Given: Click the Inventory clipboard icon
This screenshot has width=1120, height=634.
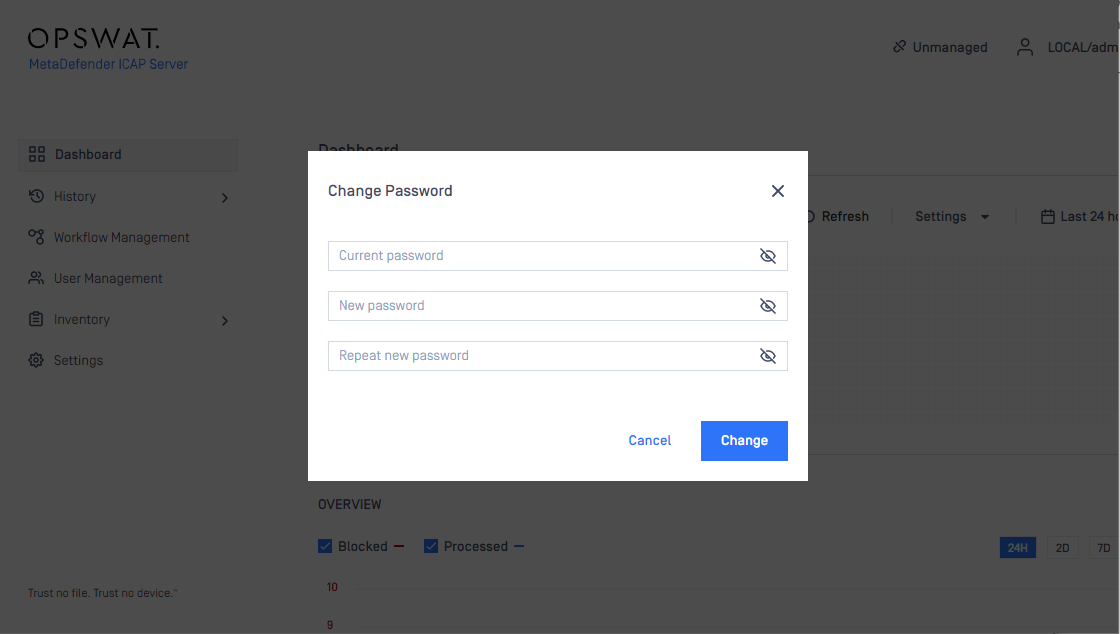Looking at the screenshot, I should [x=36, y=319].
